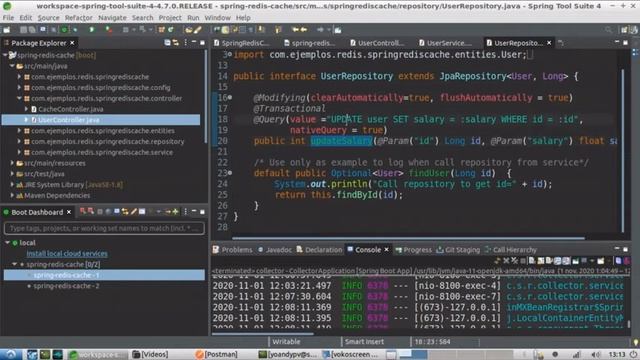Click the Boot Dashboard filter input field

pyautogui.click(x=104, y=228)
